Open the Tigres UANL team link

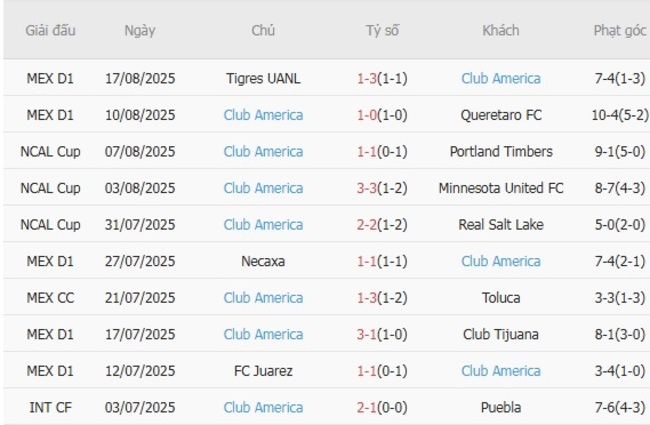pos(263,78)
